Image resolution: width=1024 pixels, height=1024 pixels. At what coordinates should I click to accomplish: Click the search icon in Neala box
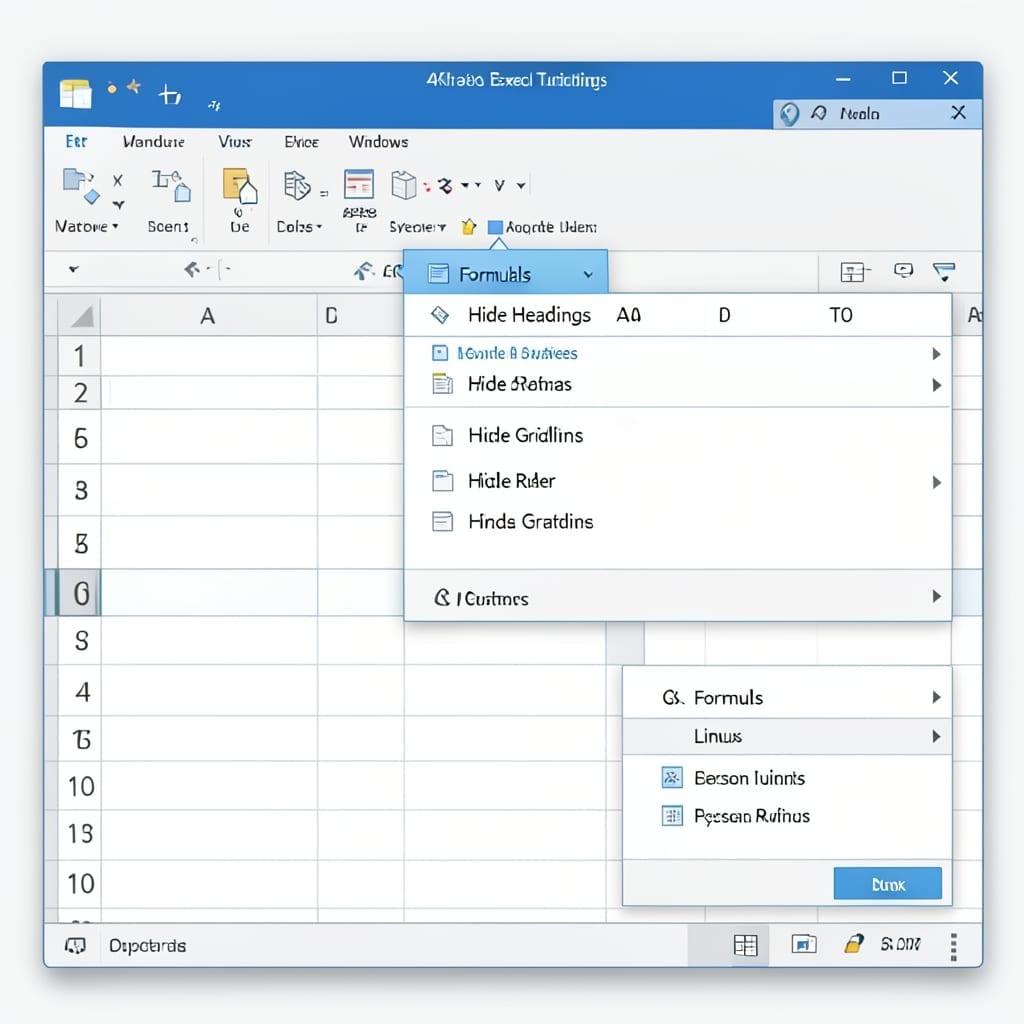[818, 114]
